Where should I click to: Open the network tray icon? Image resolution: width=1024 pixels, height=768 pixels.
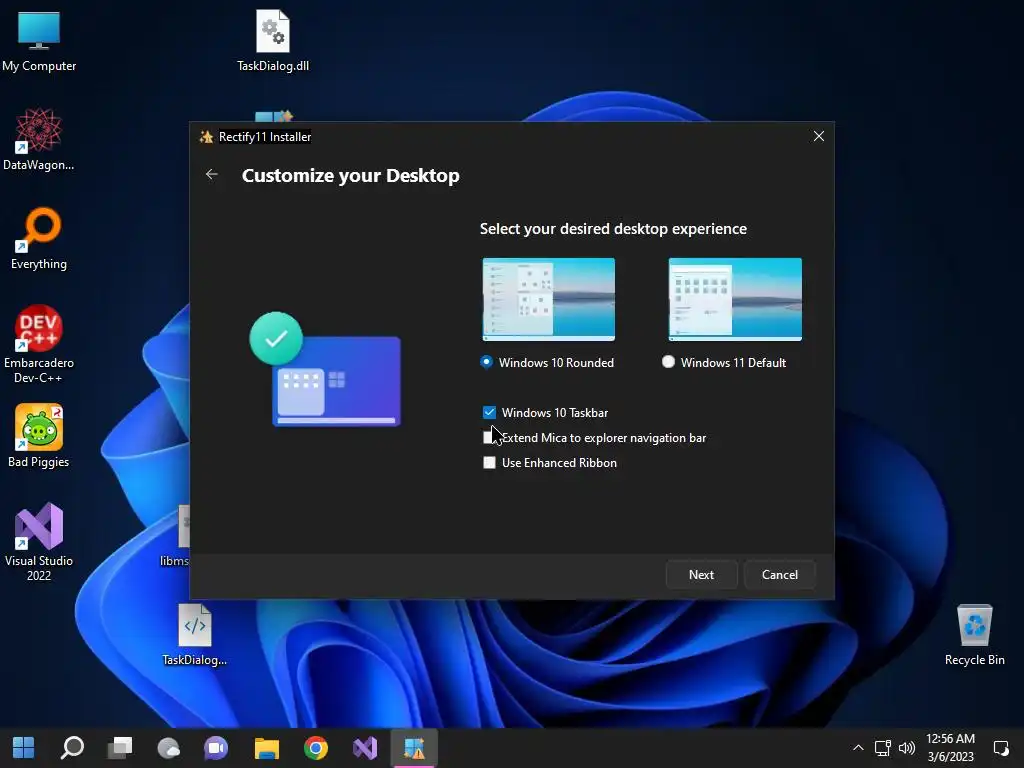point(883,748)
